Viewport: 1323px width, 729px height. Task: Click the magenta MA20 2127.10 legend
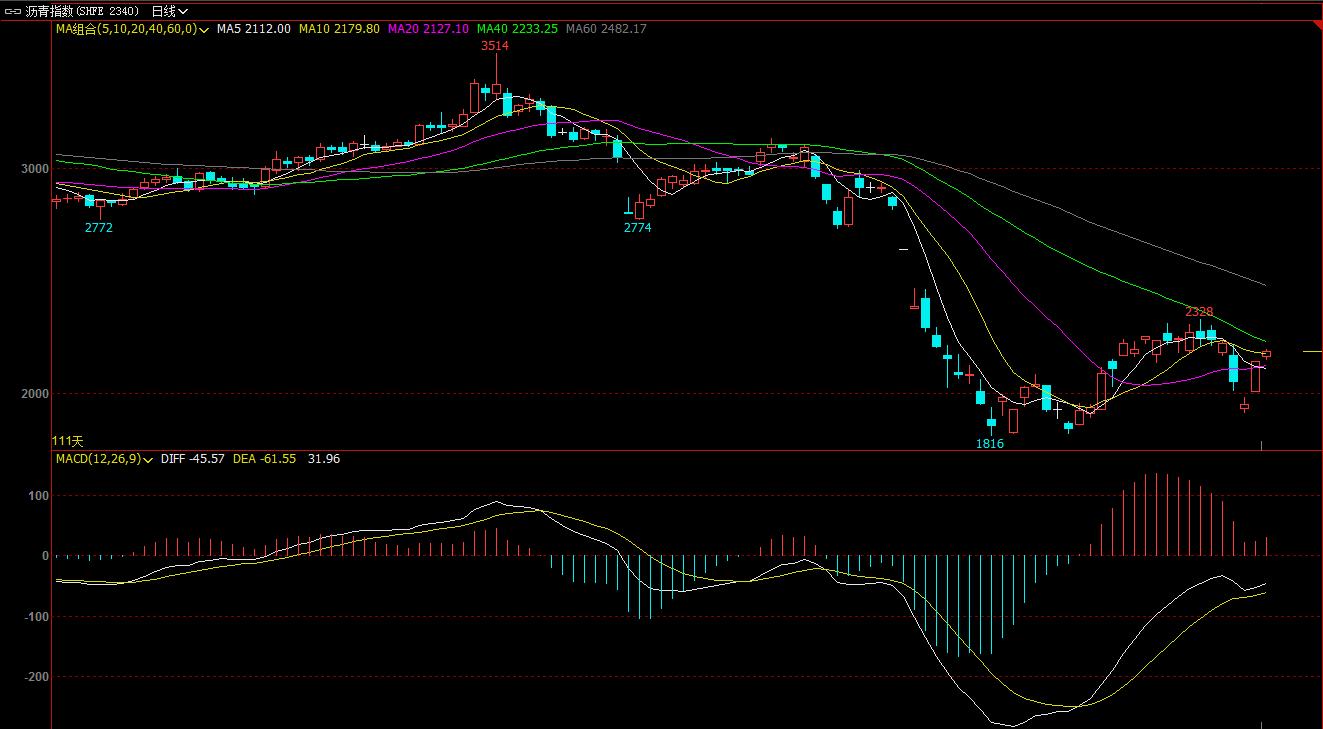pos(427,29)
